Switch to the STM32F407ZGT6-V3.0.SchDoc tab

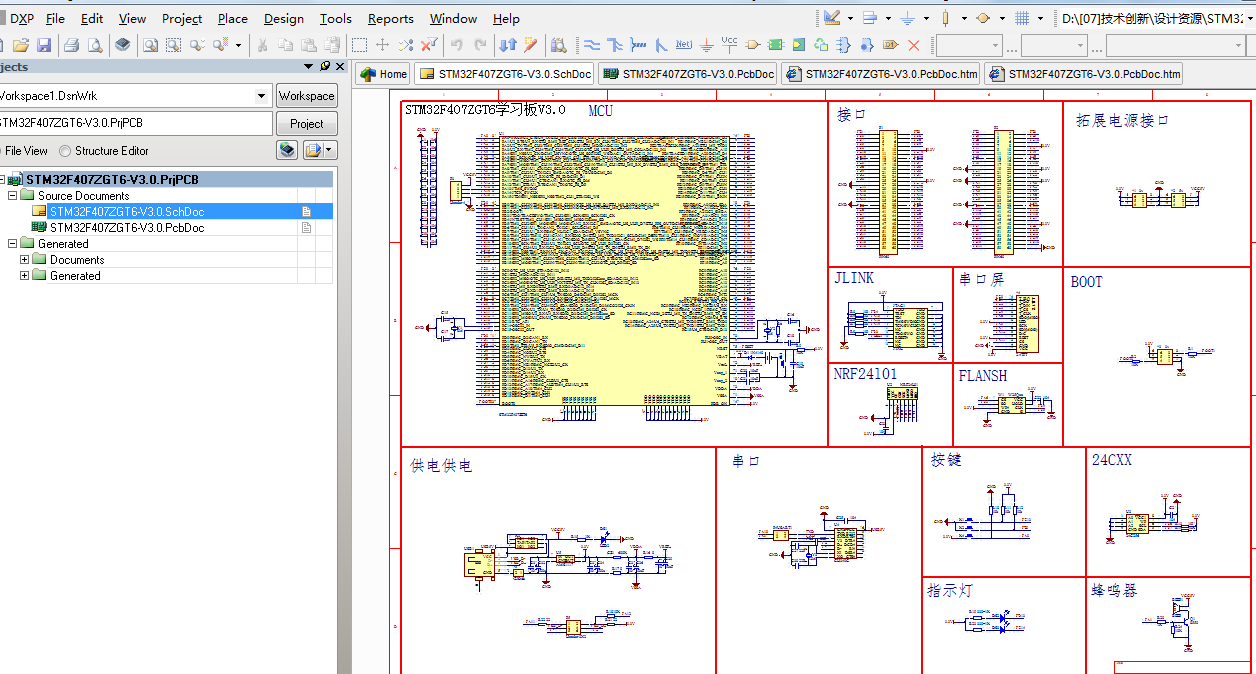[x=505, y=74]
